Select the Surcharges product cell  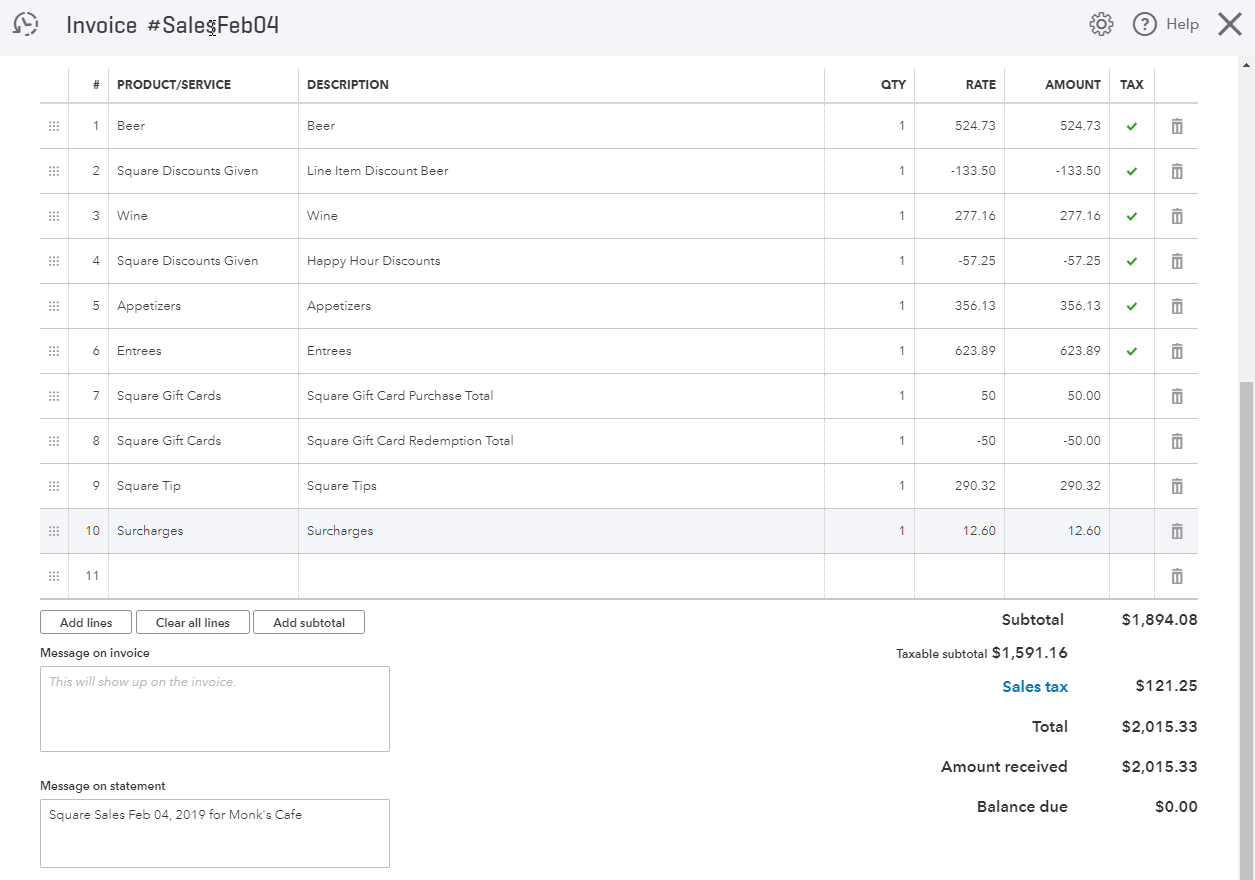pos(203,531)
